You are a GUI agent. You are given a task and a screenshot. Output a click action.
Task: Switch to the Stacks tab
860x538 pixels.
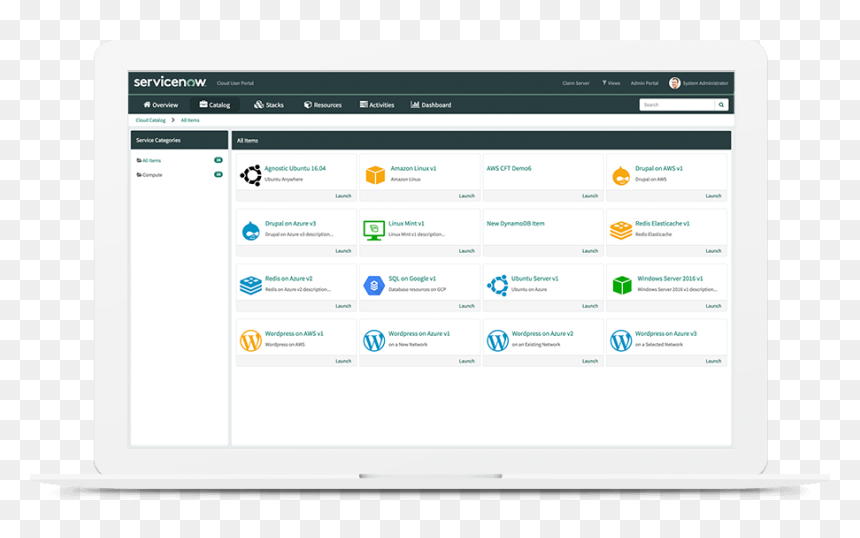(269, 105)
